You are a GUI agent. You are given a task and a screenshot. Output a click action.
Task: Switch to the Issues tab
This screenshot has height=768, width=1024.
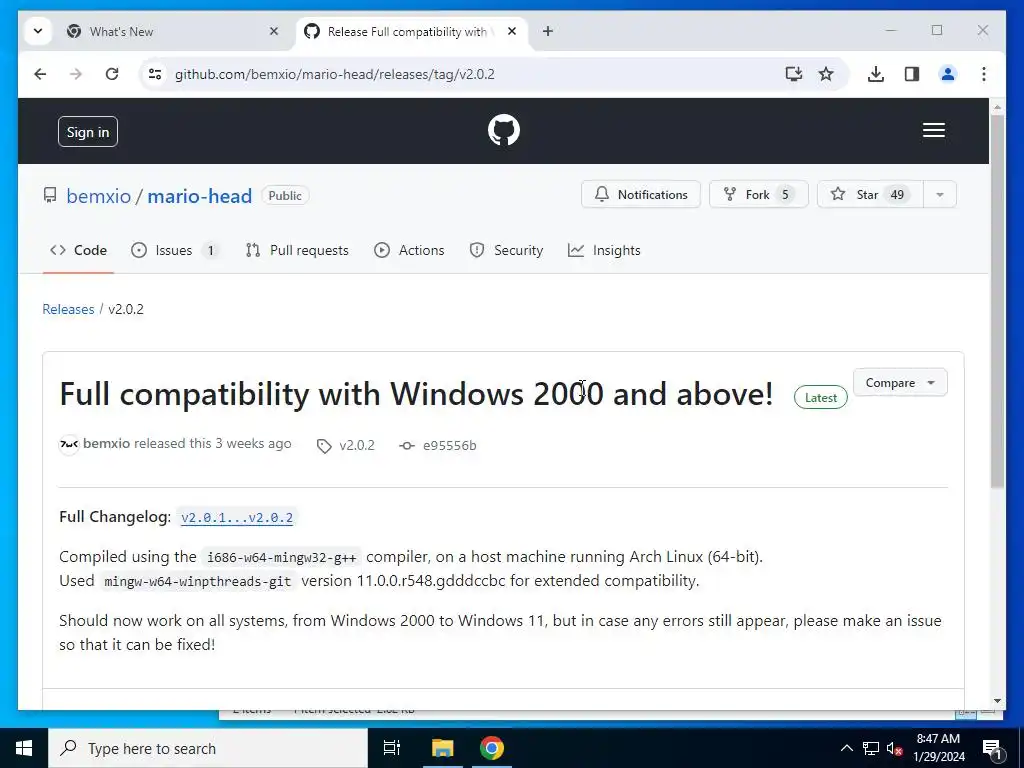[x=174, y=251]
